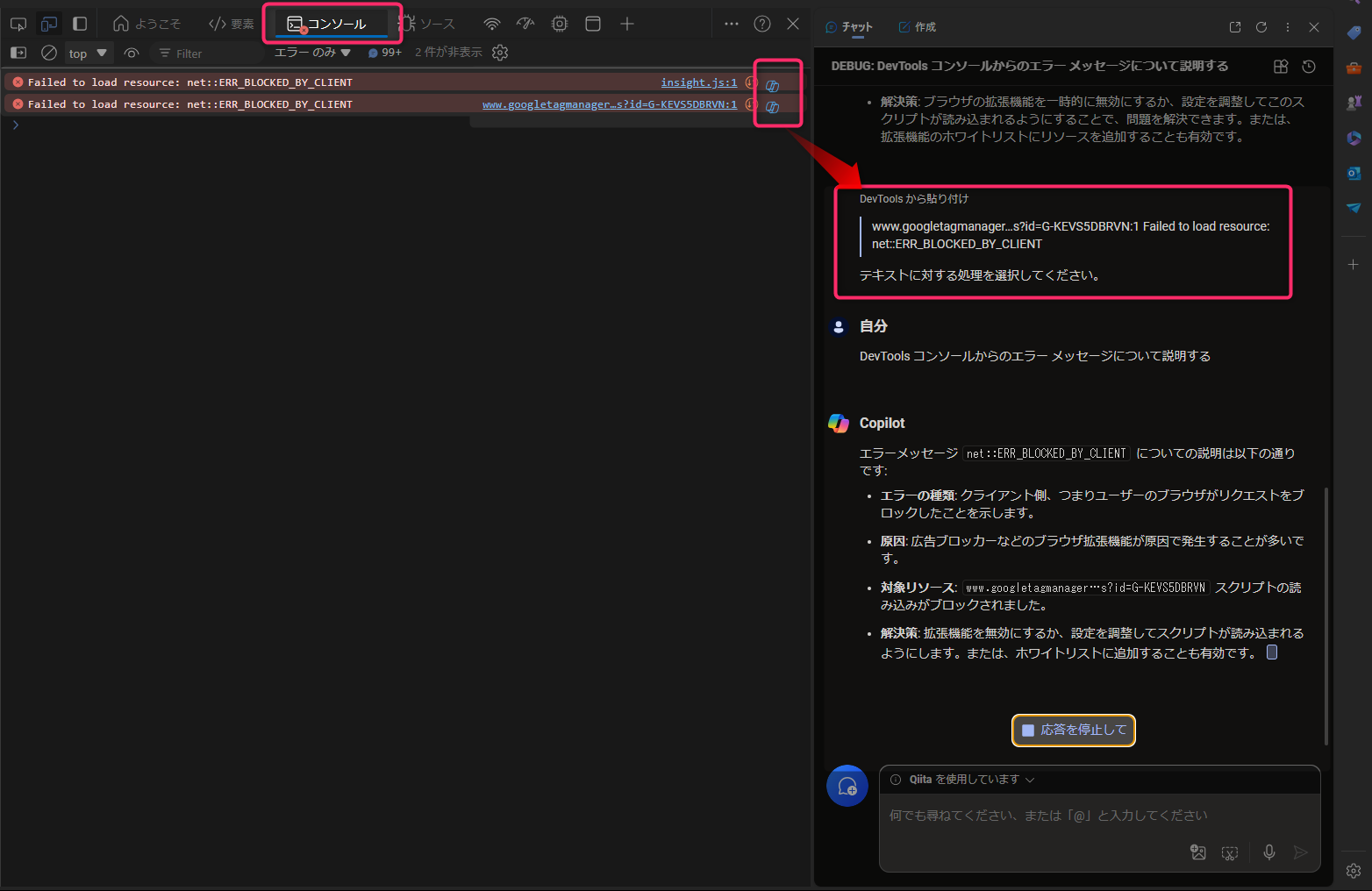Activate the microphone voice input
Viewport: 1372px width, 891px height.
[x=1268, y=852]
